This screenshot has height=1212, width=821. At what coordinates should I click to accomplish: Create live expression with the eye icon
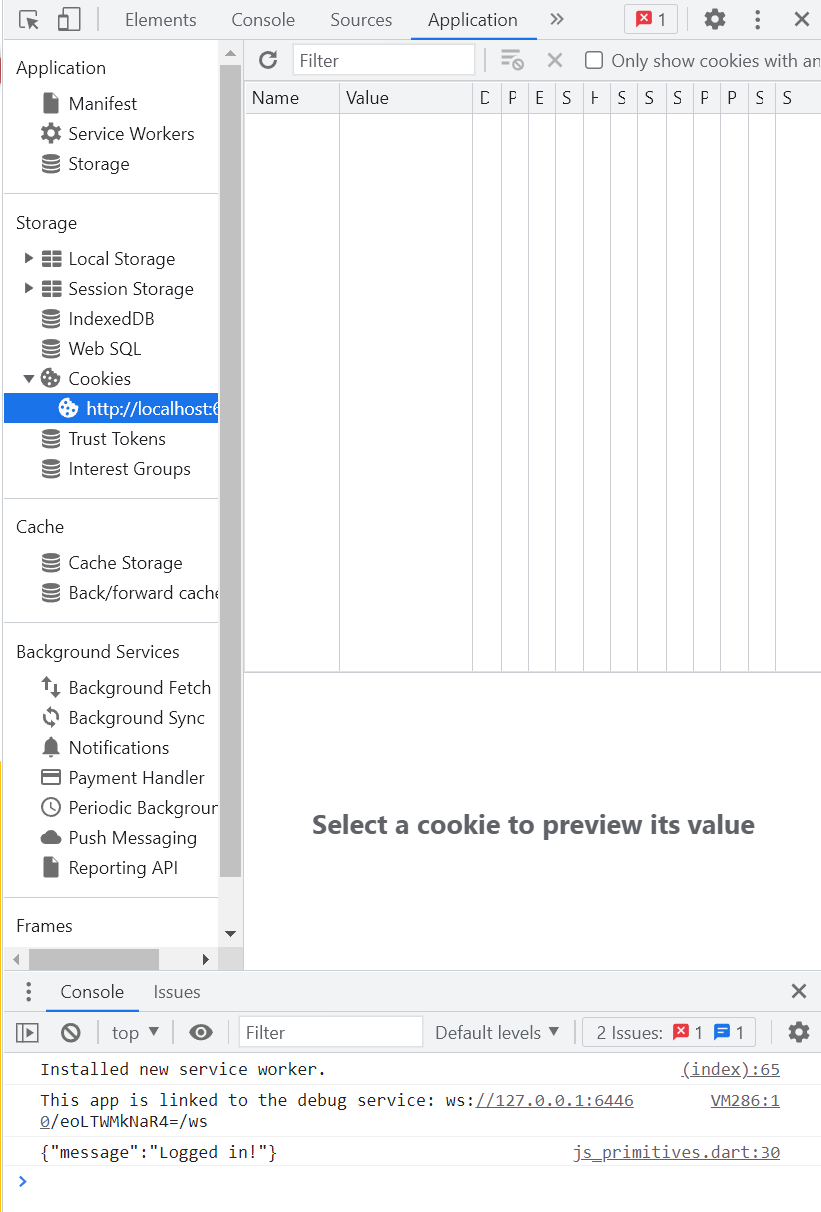pyautogui.click(x=201, y=1032)
